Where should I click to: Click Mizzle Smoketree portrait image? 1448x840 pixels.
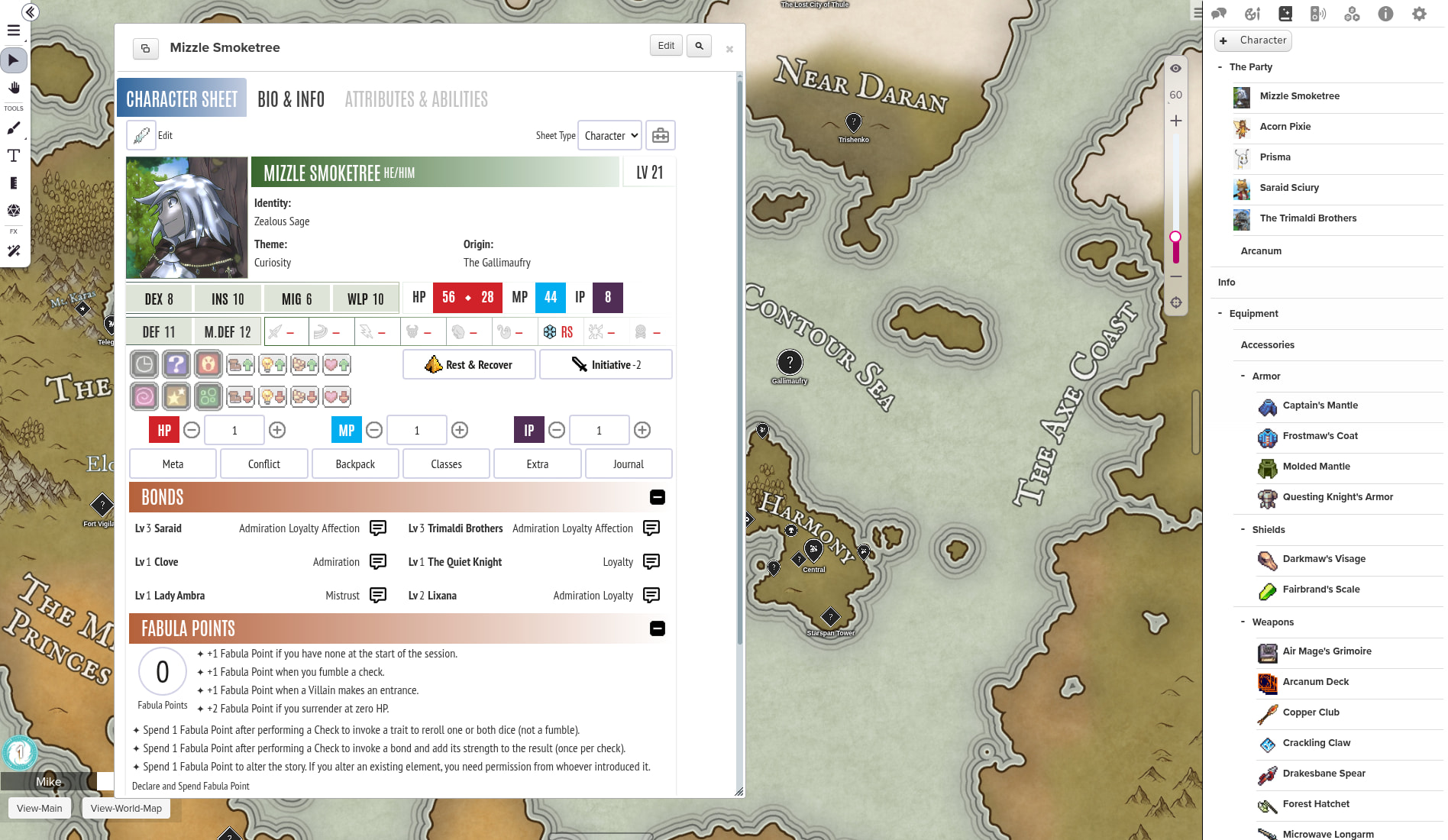(x=187, y=218)
